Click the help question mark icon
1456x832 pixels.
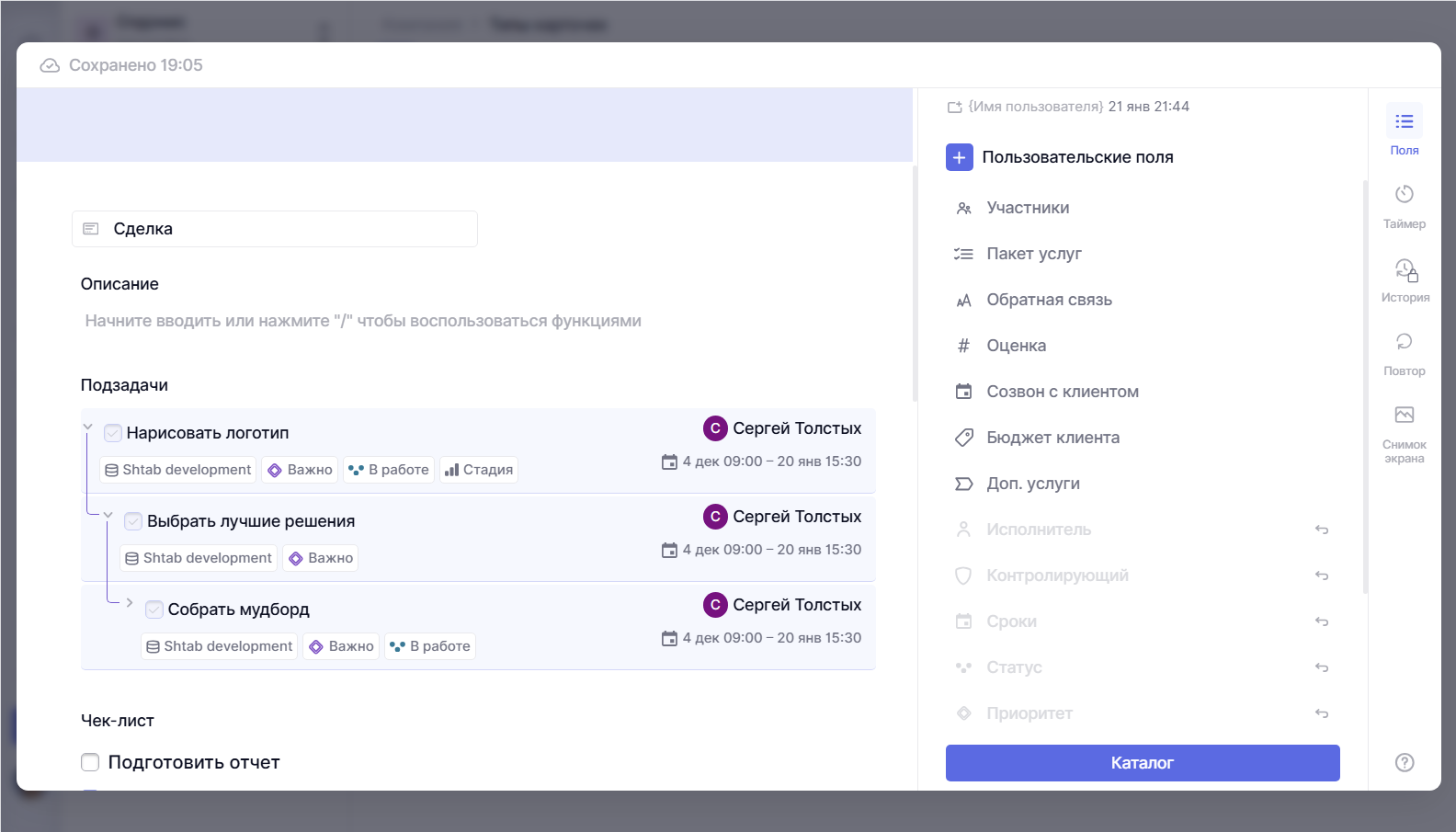(x=1404, y=762)
